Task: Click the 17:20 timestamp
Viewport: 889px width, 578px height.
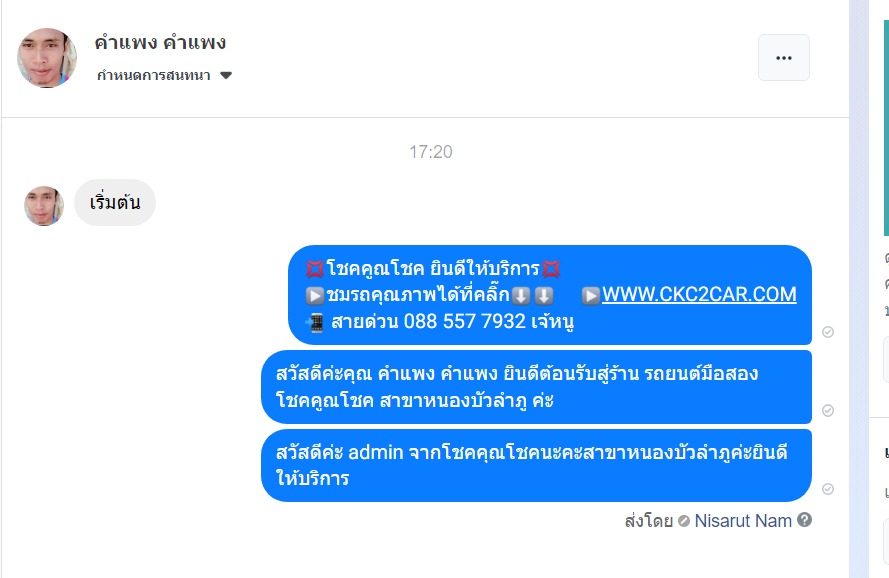Action: click(x=431, y=152)
